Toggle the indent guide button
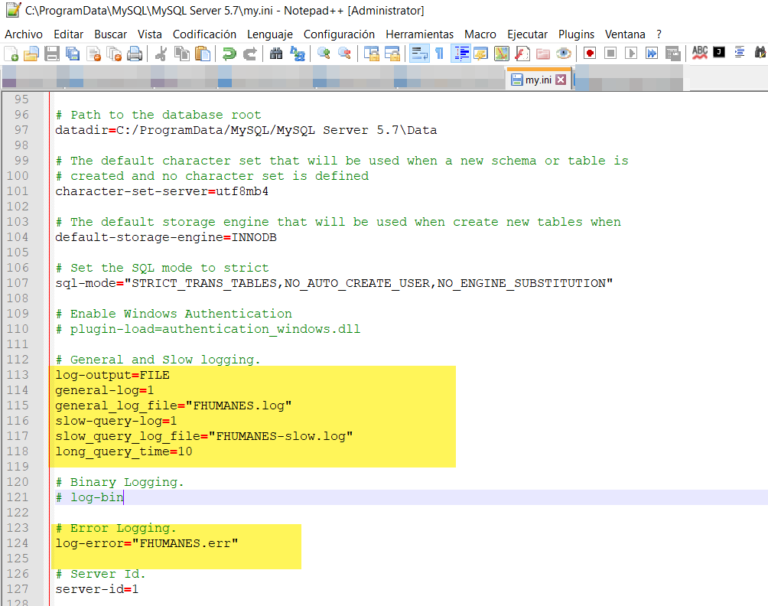768x606 pixels. coord(460,54)
